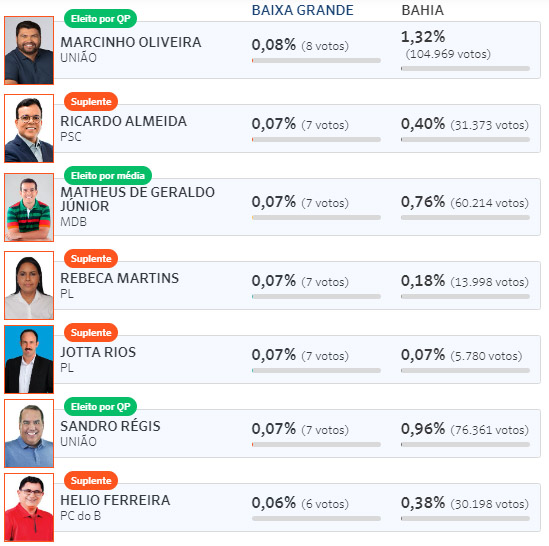The image size is (549, 546).
Task: Click the BAHIA column header
Action: [x=423, y=10]
